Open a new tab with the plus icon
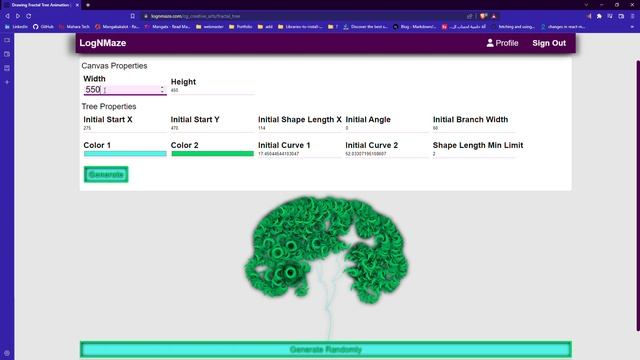Viewport: 640px width, 360px height. 88,5
